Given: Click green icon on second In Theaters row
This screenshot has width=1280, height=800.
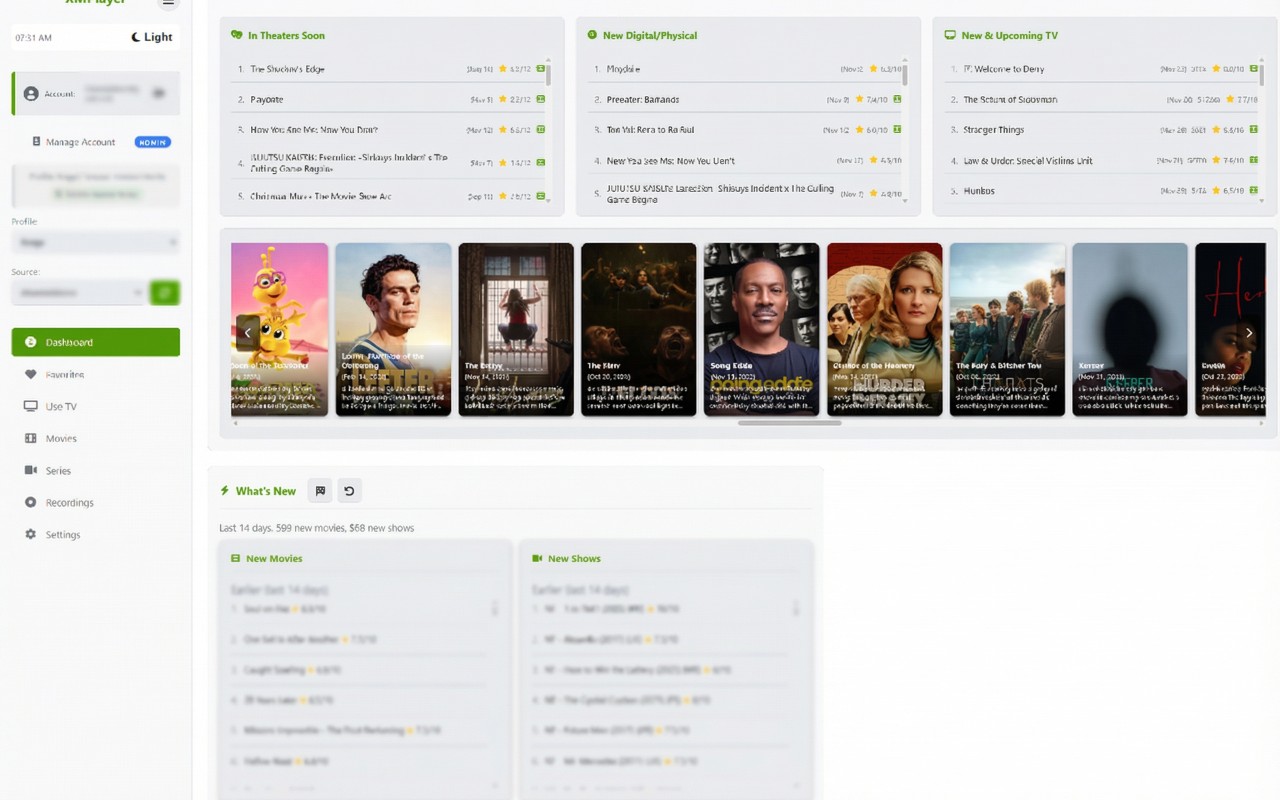Looking at the screenshot, I should coord(541,99).
